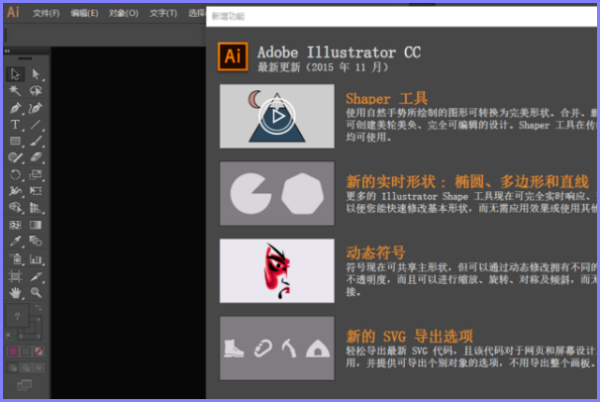Select the Shaper tool in toolbar

pos(15,157)
